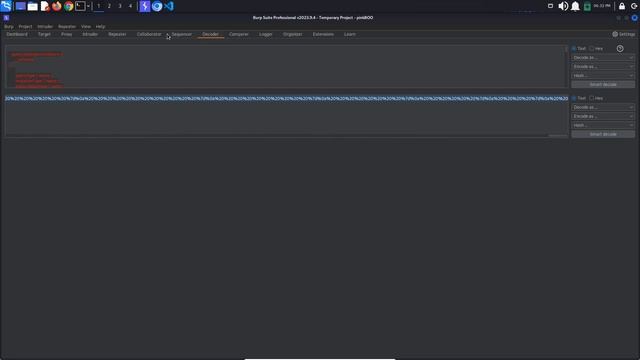Screen dimensions: 640x360
Task: Open terminal emulator from taskbar
Action: coord(80,6)
